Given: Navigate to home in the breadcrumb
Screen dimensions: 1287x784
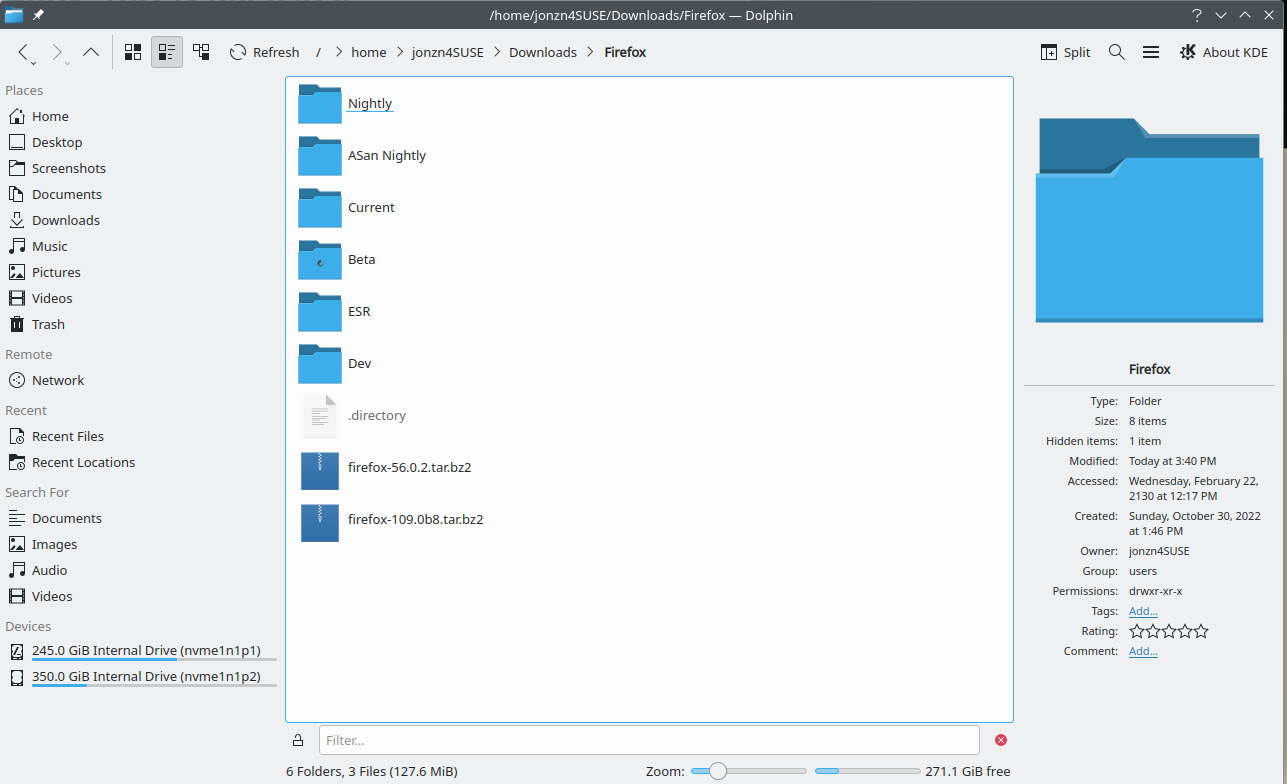Looking at the screenshot, I should point(369,52).
